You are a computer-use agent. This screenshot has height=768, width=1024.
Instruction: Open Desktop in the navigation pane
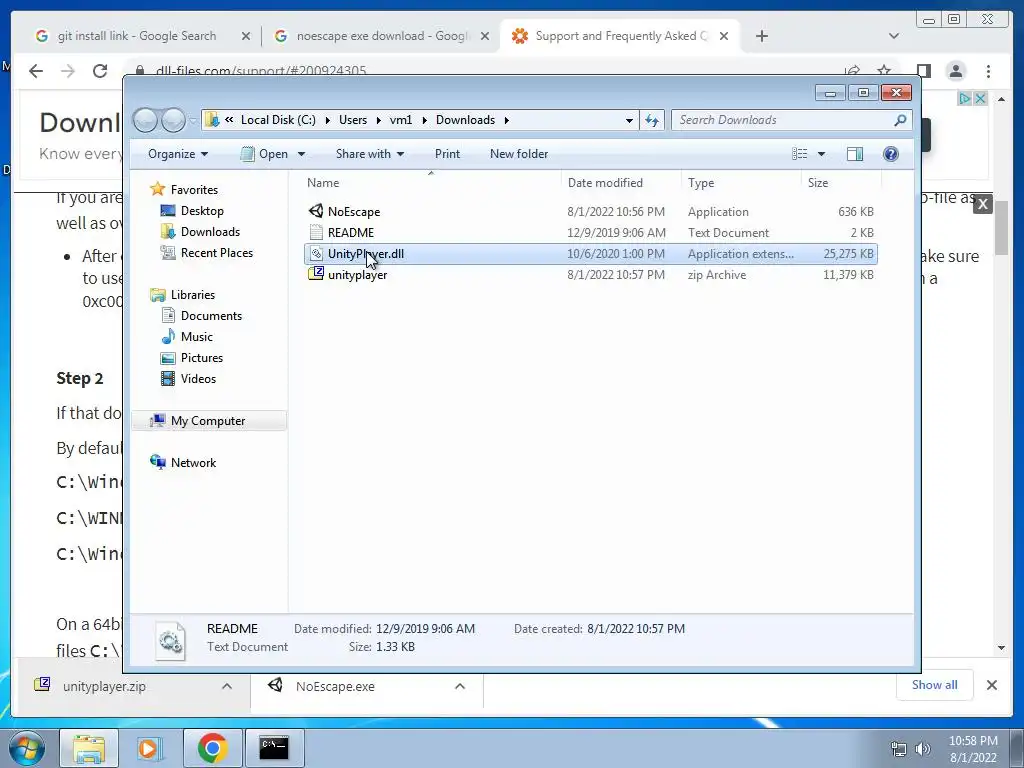[202, 211]
